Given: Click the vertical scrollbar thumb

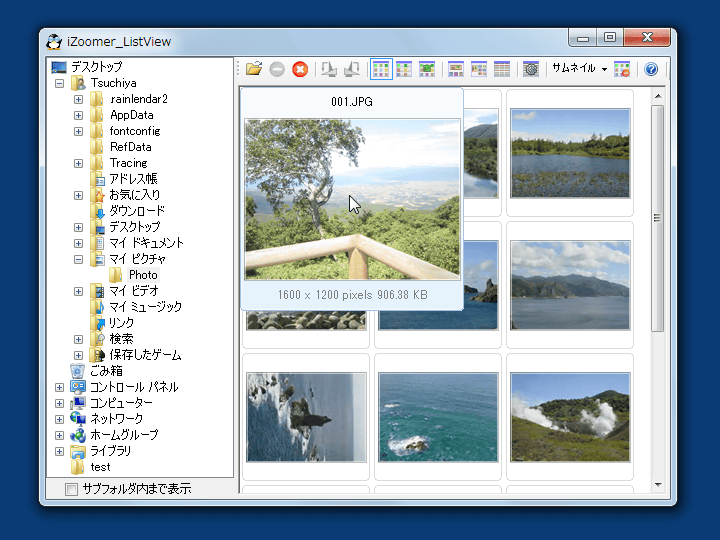Looking at the screenshot, I should coord(658,218).
